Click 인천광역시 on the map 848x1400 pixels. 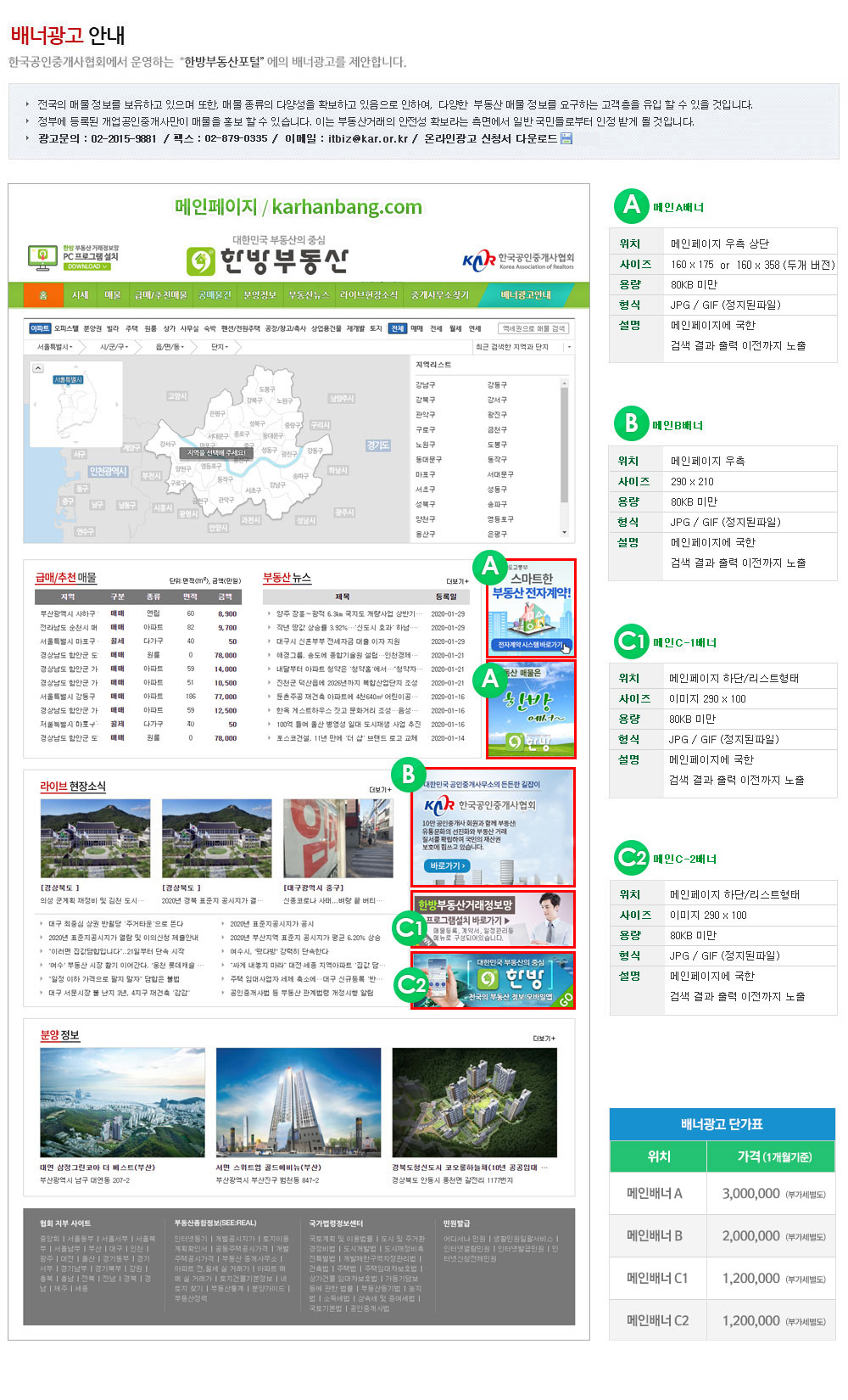[x=108, y=471]
